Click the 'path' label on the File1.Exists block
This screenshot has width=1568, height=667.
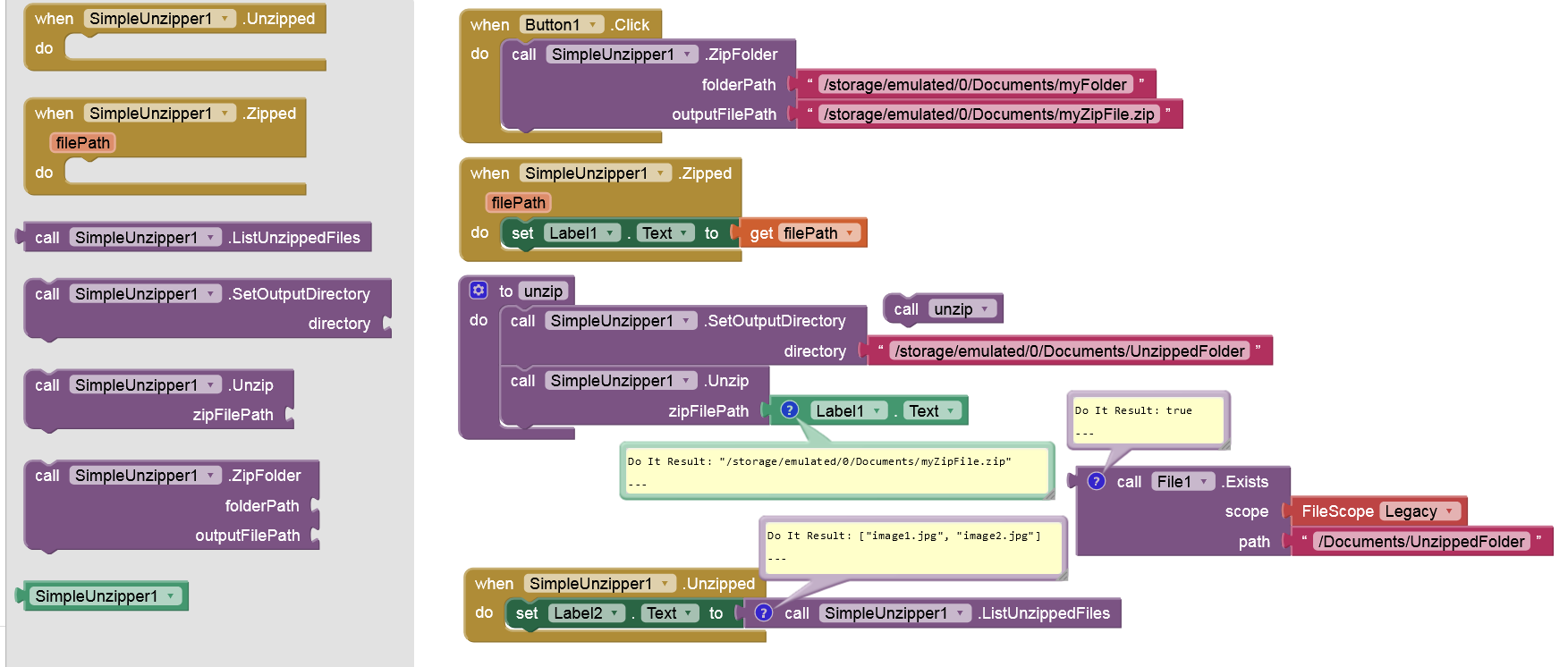pyautogui.click(x=1254, y=542)
